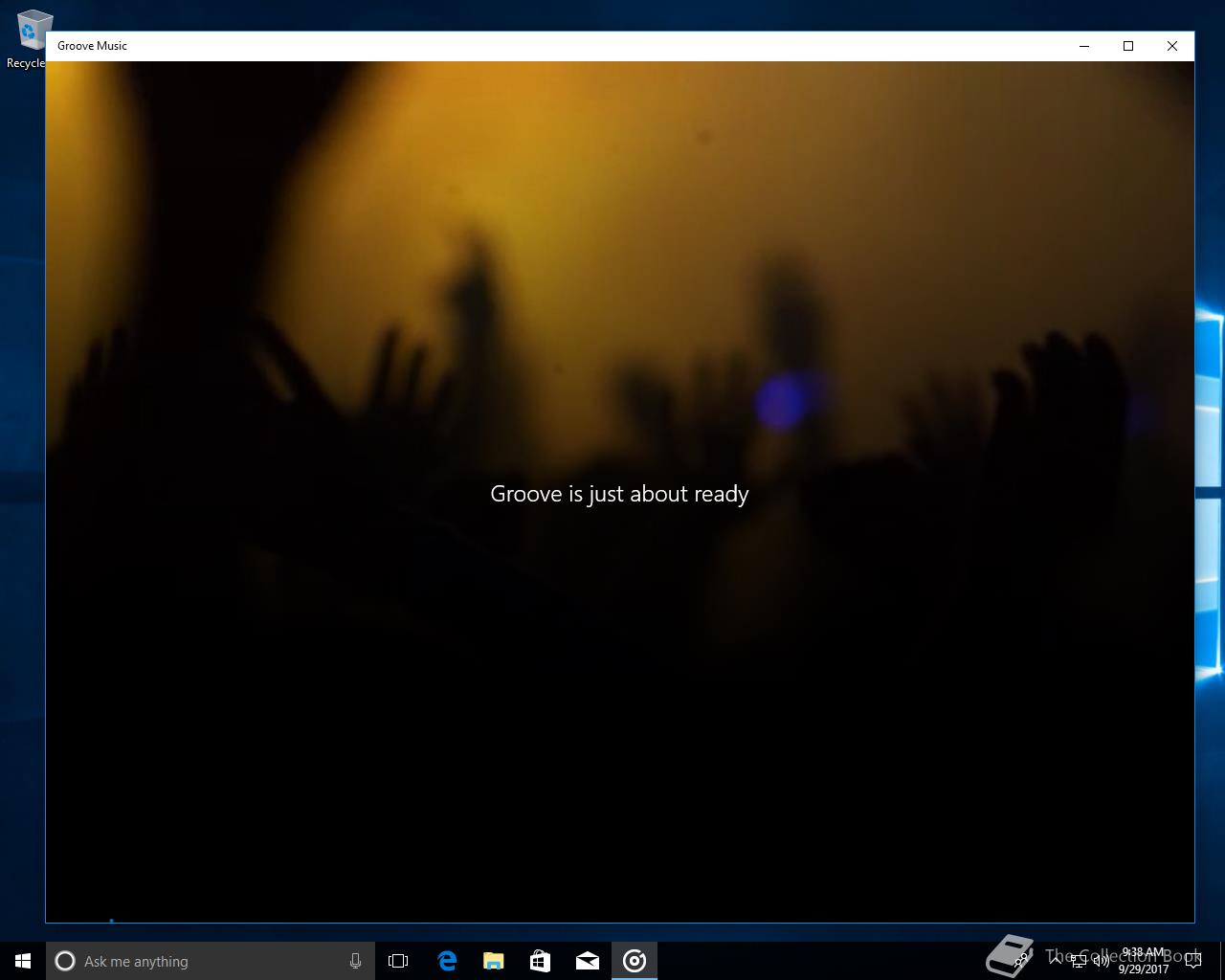Image resolution: width=1225 pixels, height=980 pixels.
Task: Click the 'Groove is just about ready' message
Action: (619, 494)
